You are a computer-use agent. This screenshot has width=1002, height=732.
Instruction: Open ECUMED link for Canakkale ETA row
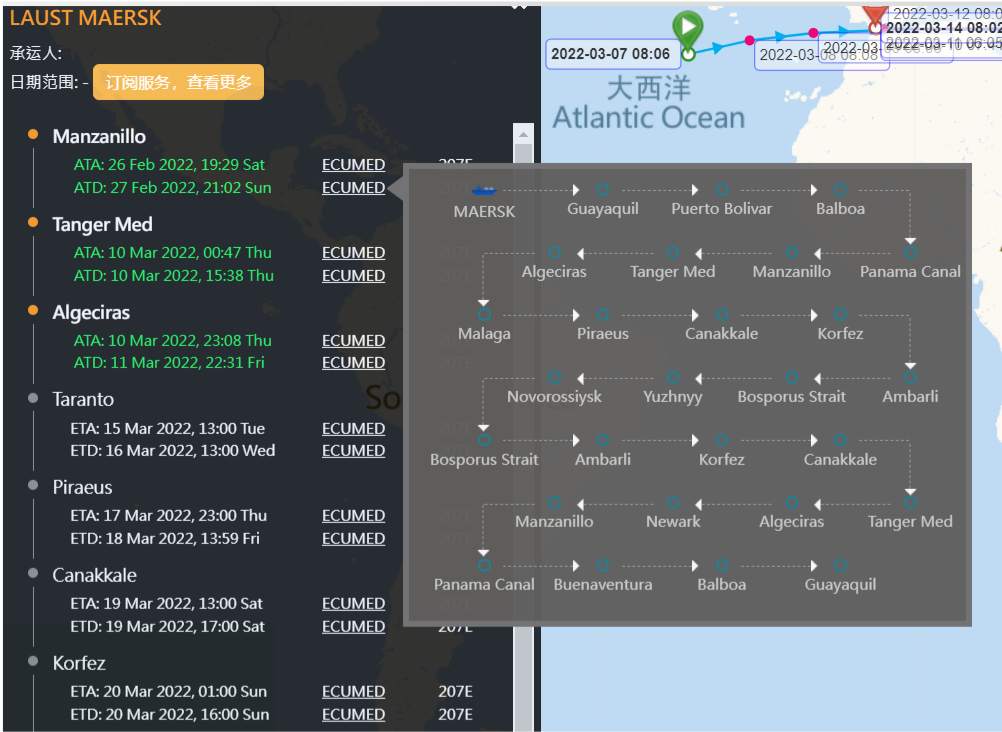[353, 604]
